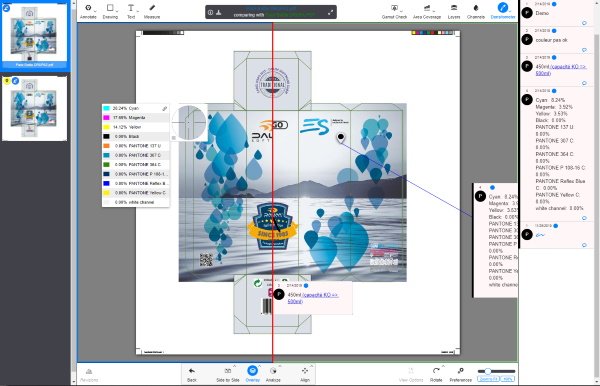
Task: Open the Analyze tool
Action: click(x=273, y=374)
